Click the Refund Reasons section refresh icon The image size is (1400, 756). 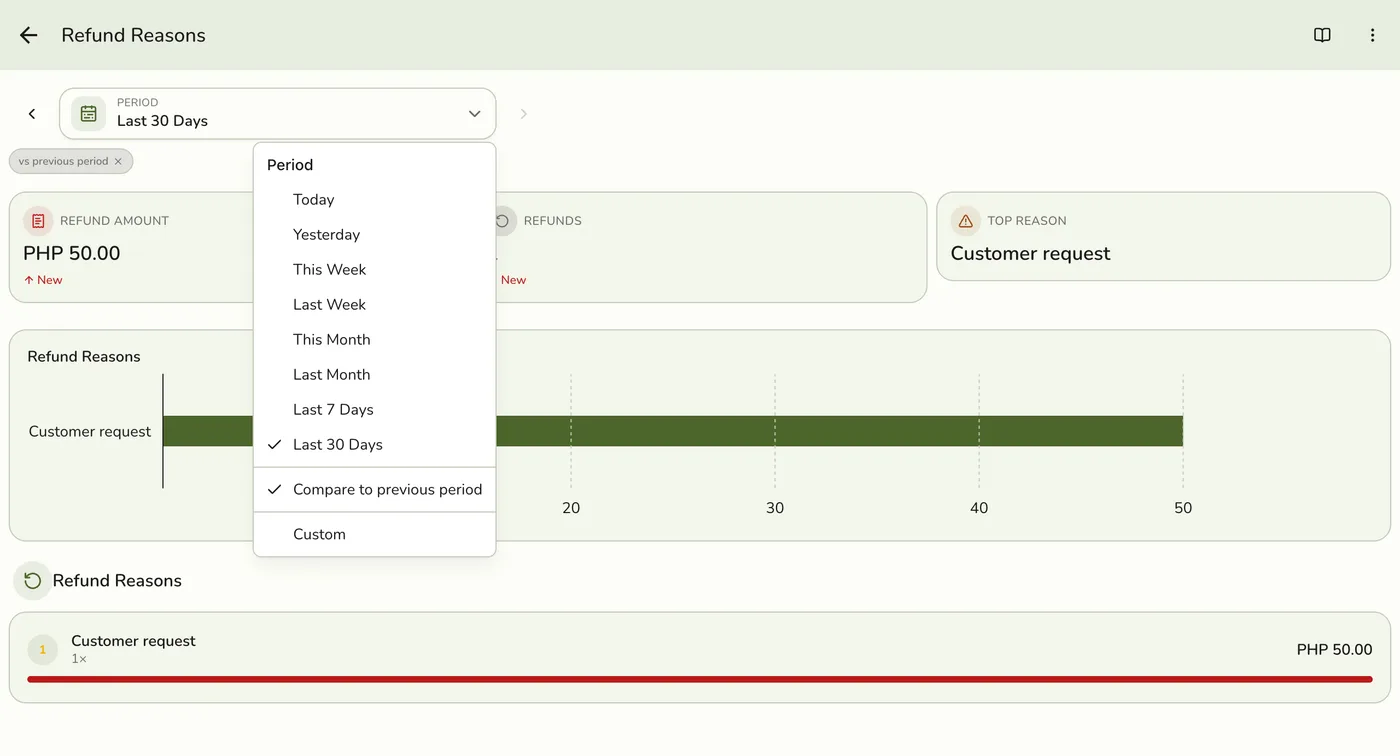(32, 581)
